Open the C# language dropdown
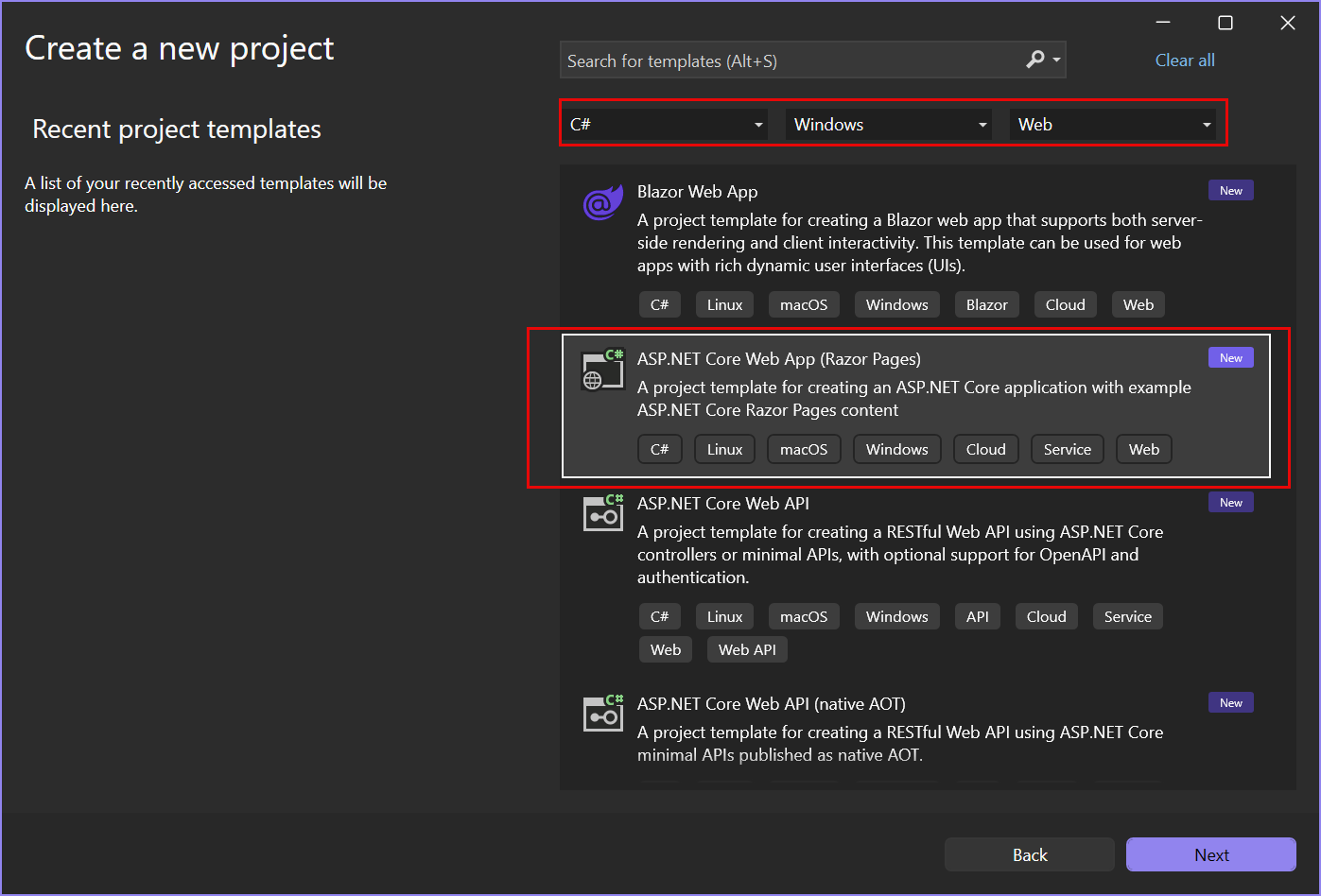The width and height of the screenshot is (1321, 896). [x=666, y=124]
